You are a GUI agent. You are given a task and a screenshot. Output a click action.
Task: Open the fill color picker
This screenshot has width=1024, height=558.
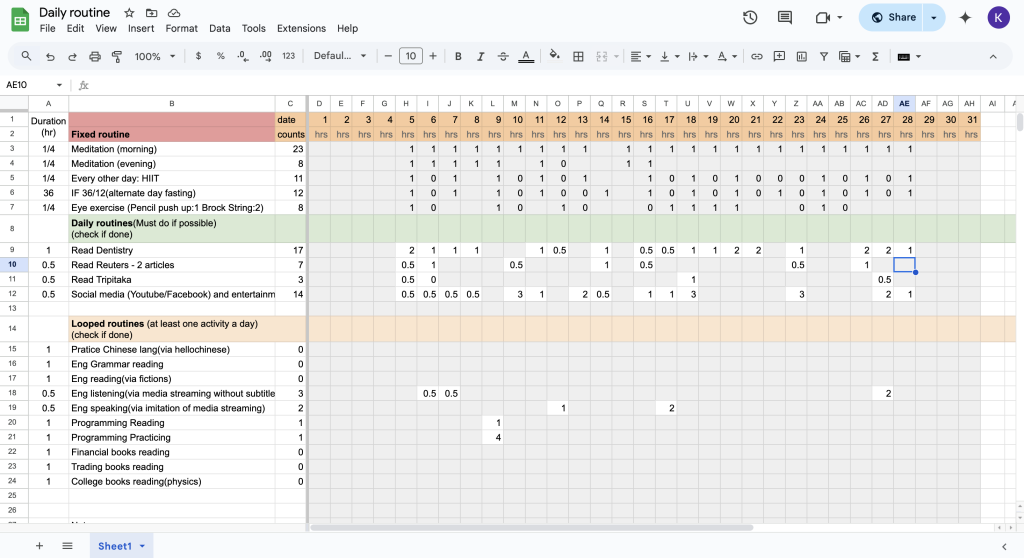[x=554, y=56]
